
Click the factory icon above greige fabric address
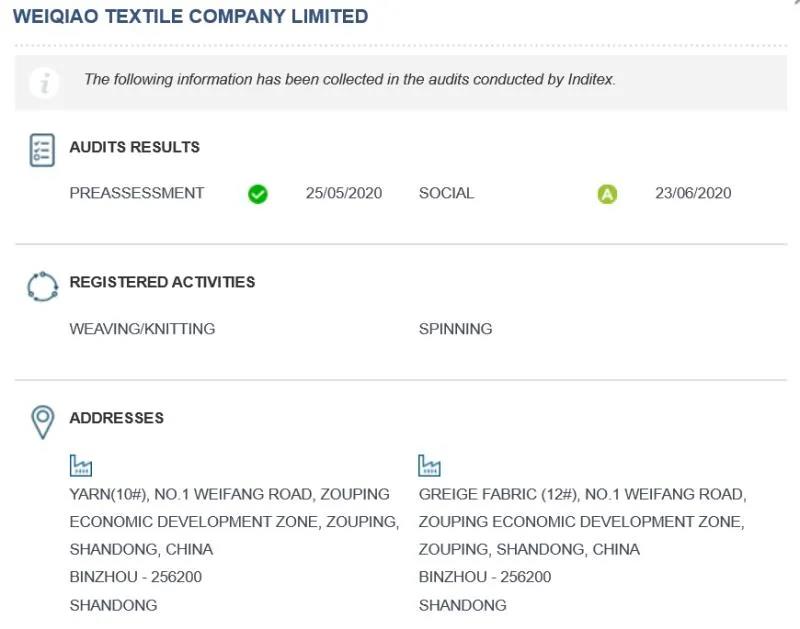429,465
